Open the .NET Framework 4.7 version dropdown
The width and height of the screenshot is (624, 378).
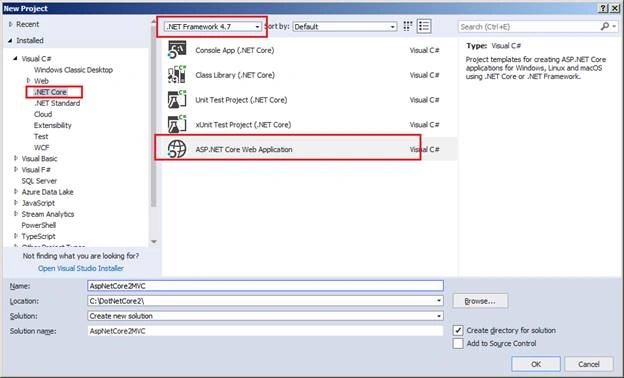(213, 27)
